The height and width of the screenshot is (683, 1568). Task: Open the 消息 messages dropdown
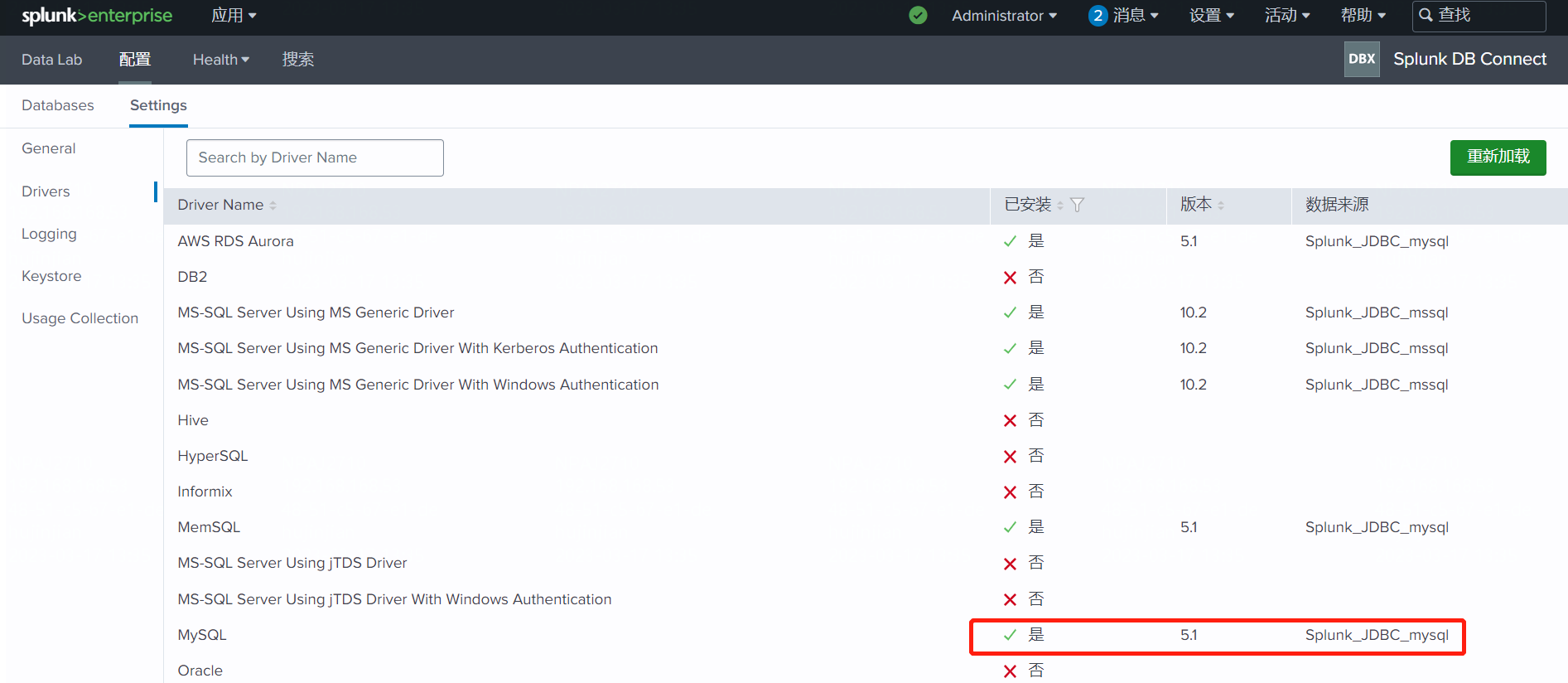pos(1136,16)
